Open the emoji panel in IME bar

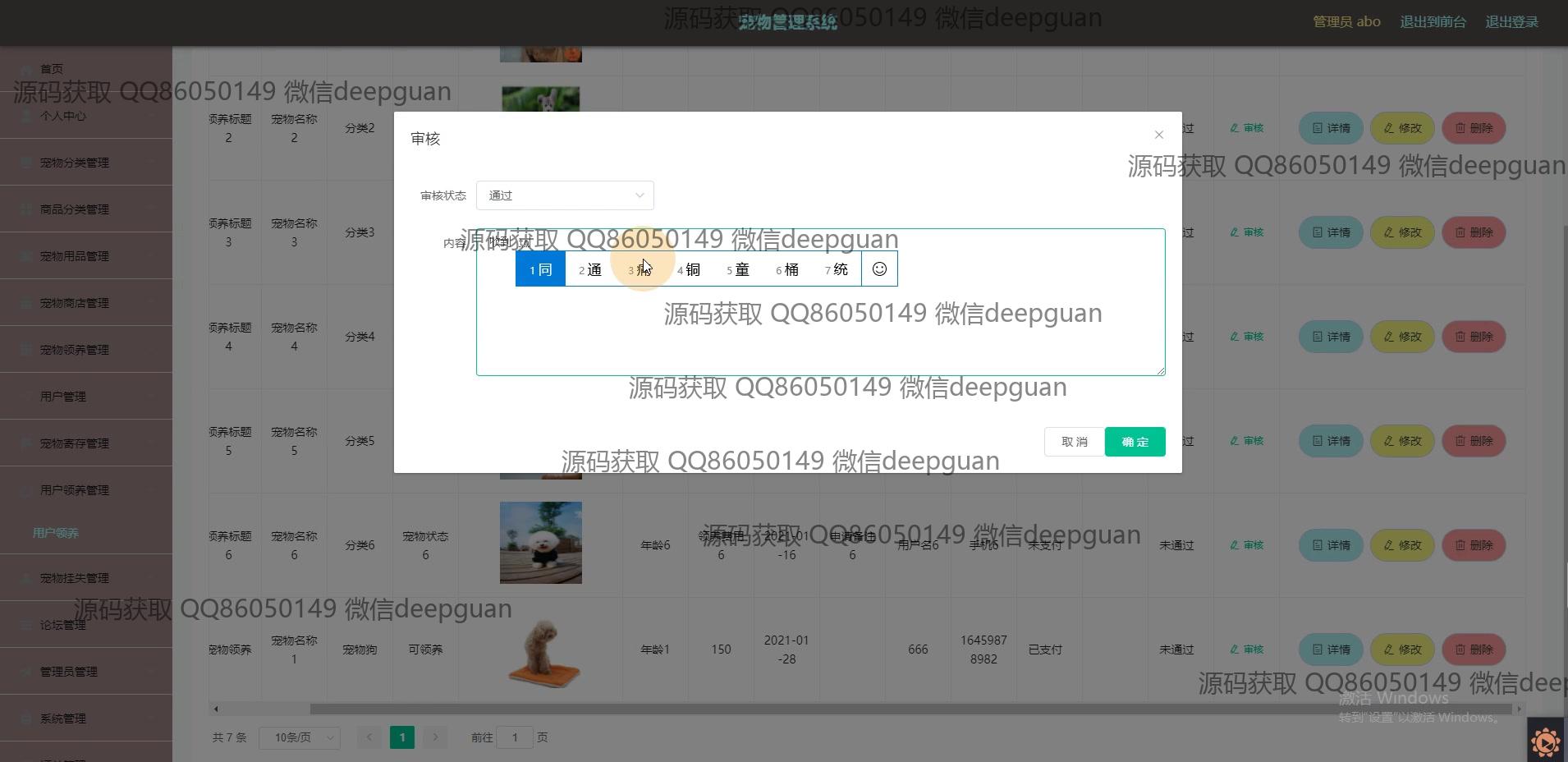[879, 269]
